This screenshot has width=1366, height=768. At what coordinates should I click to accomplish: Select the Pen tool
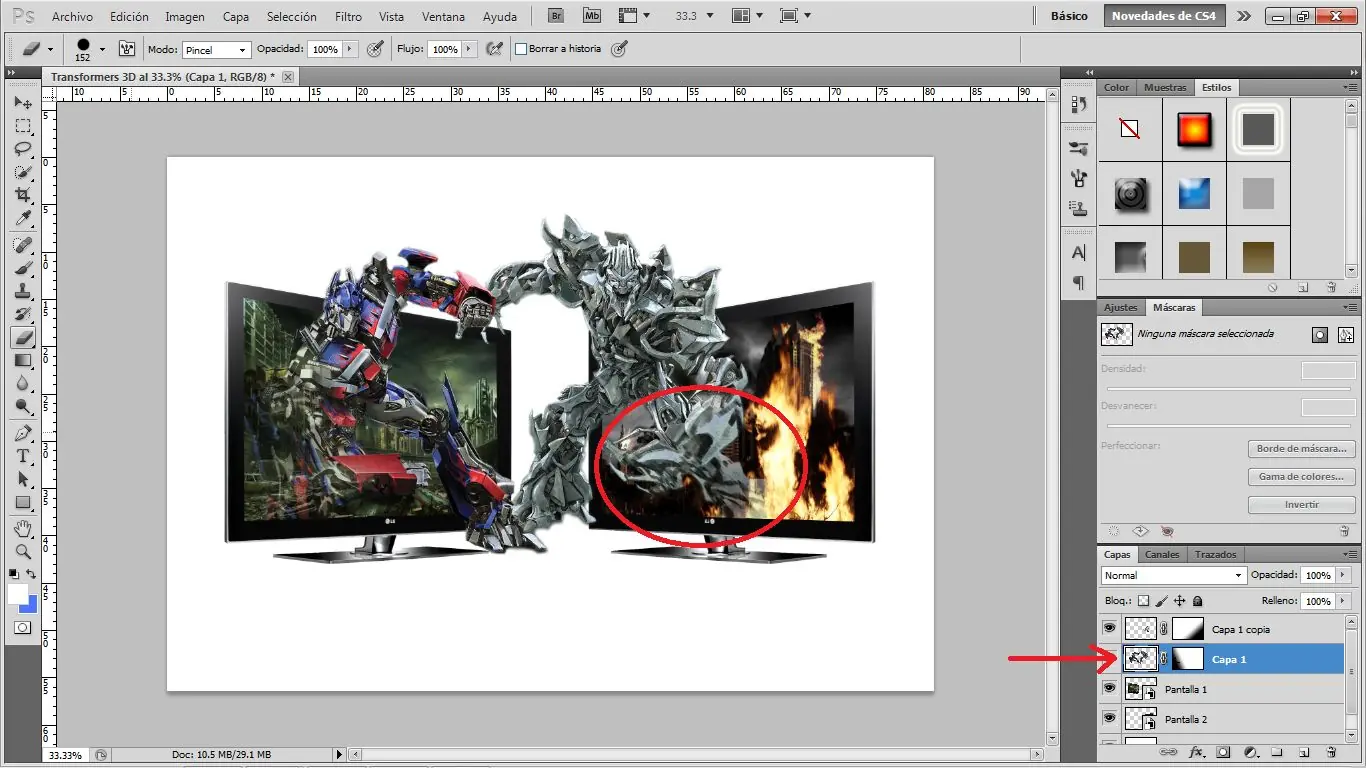(22, 433)
